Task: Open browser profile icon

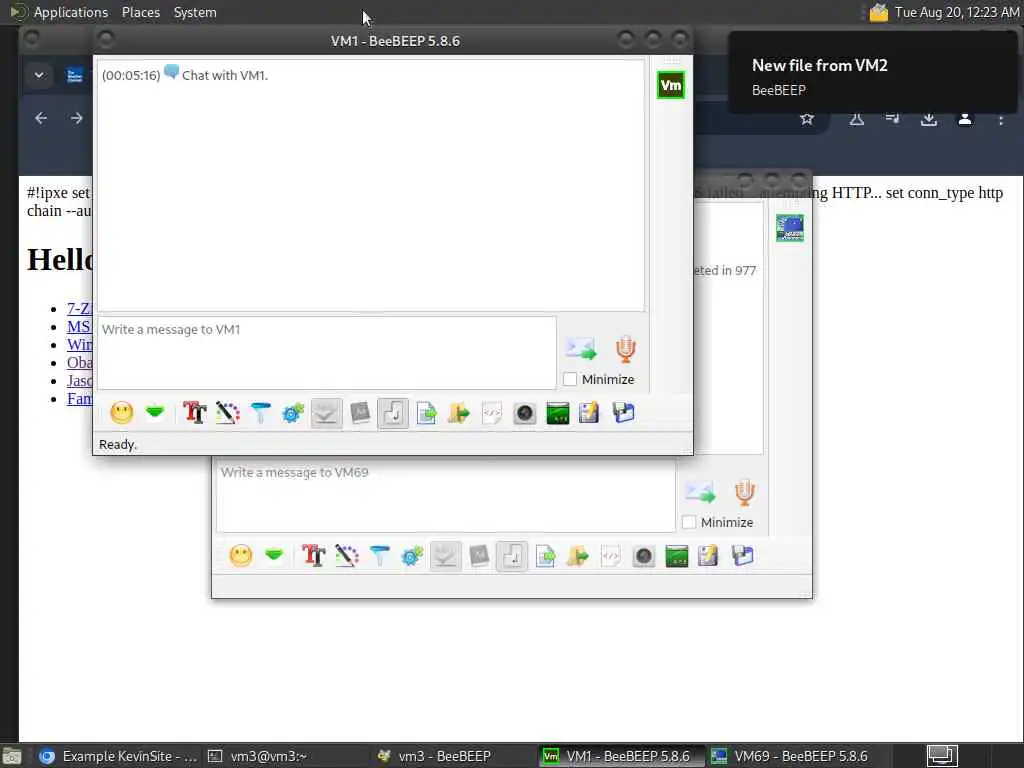Action: click(965, 119)
